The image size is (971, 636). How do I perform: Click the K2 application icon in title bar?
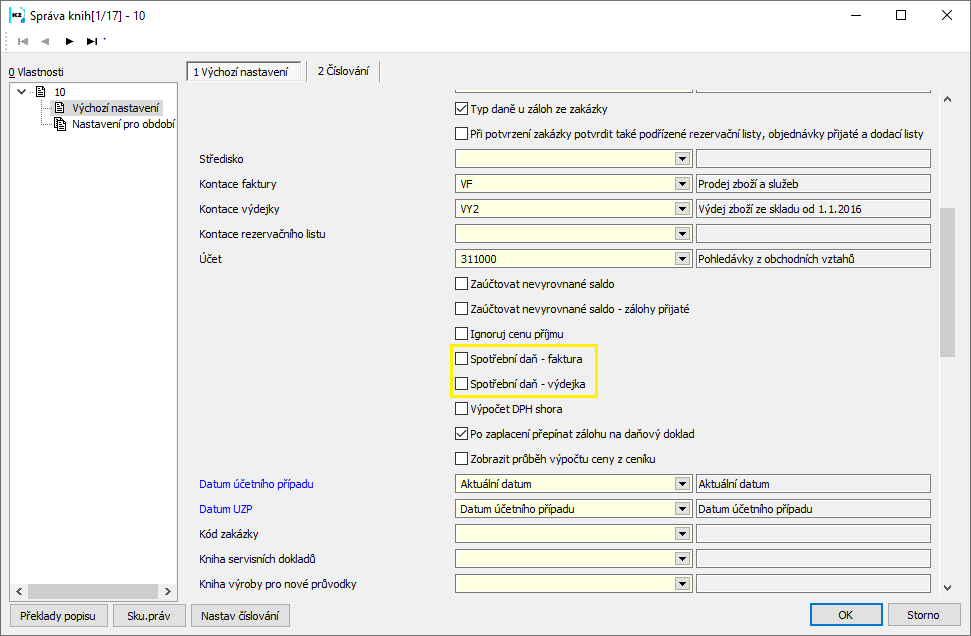pyautogui.click(x=17, y=15)
